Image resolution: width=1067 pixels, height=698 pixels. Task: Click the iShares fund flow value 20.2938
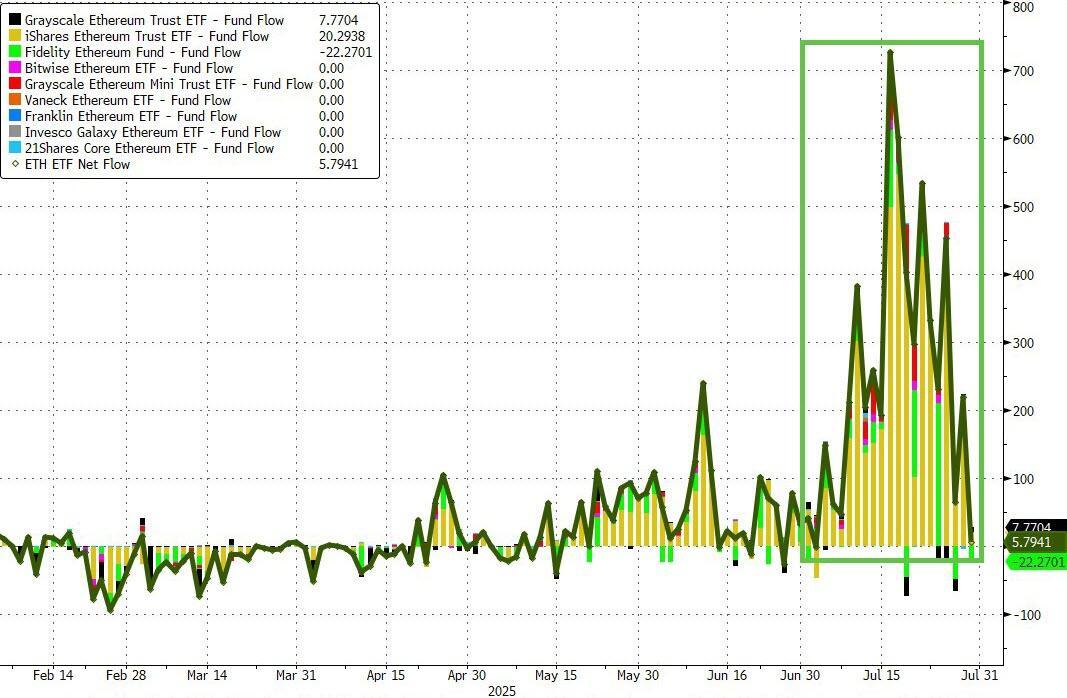[x=343, y=37]
